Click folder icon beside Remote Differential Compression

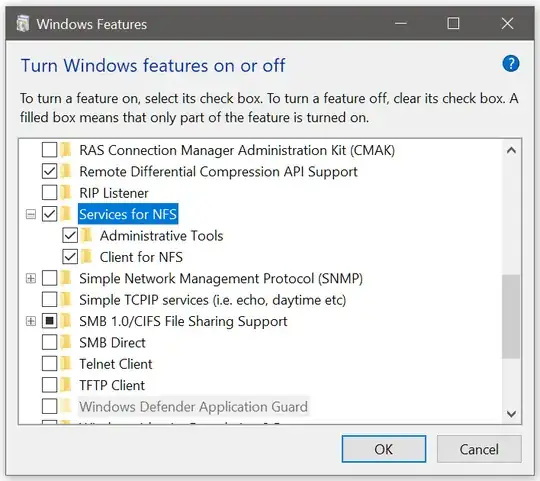(x=66, y=171)
